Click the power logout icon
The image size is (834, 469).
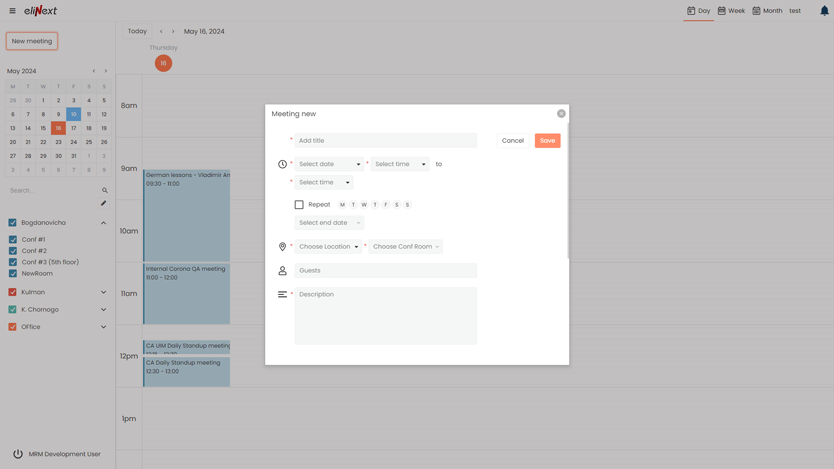coord(18,454)
